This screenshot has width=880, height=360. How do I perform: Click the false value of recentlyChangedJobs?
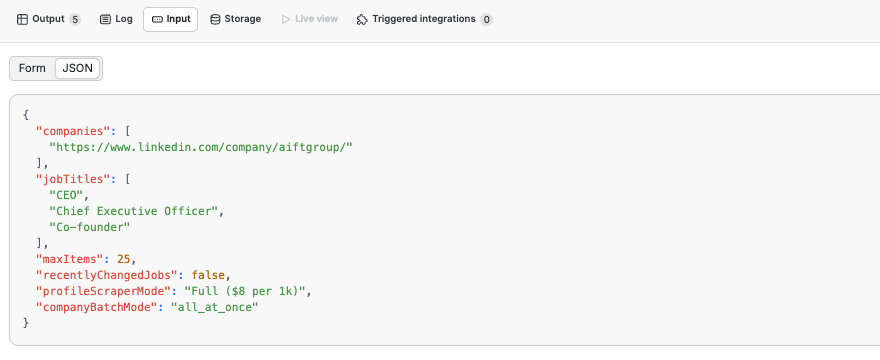(x=208, y=275)
